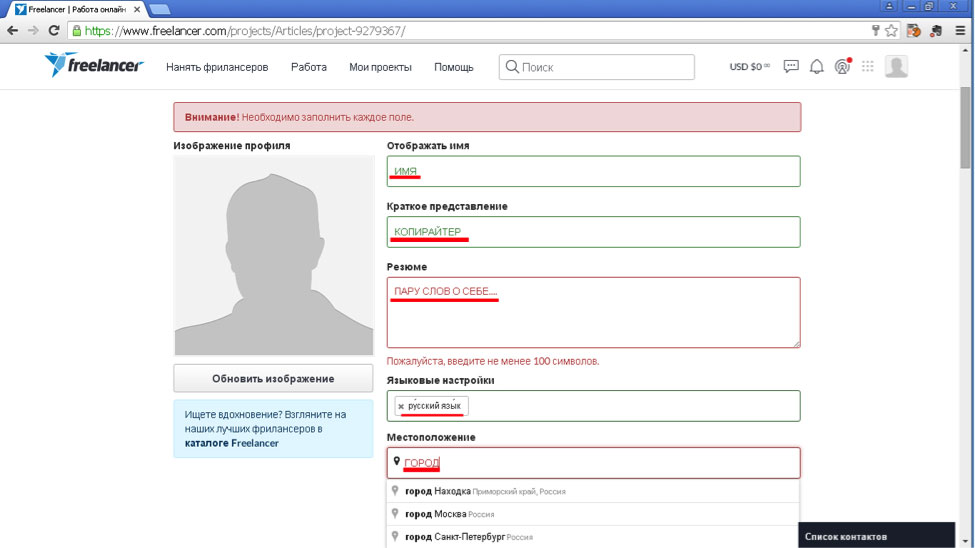Click the USD $0 balance
The height and width of the screenshot is (548, 975).
tap(749, 67)
